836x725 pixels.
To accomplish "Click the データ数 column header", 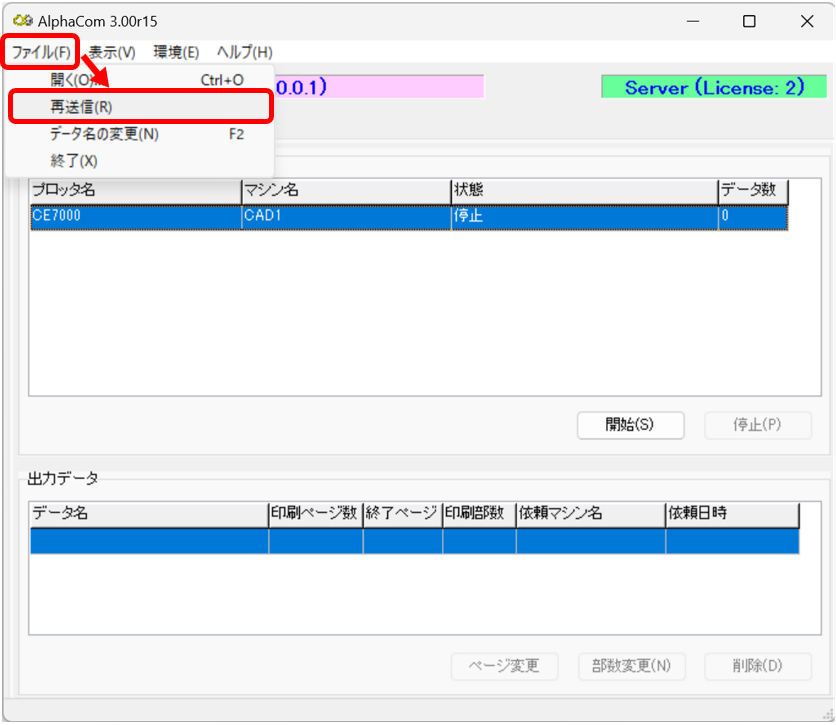I will [753, 190].
